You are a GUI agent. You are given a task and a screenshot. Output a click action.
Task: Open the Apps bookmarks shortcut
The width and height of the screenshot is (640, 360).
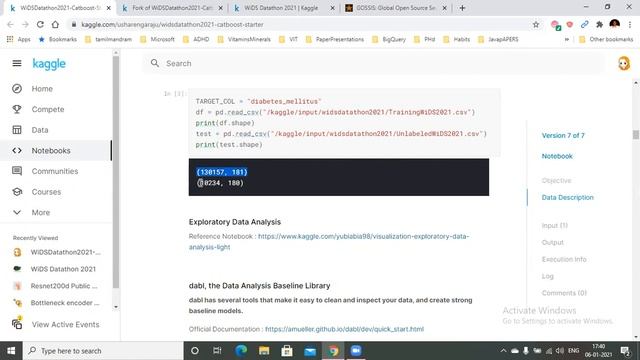tap(19, 39)
